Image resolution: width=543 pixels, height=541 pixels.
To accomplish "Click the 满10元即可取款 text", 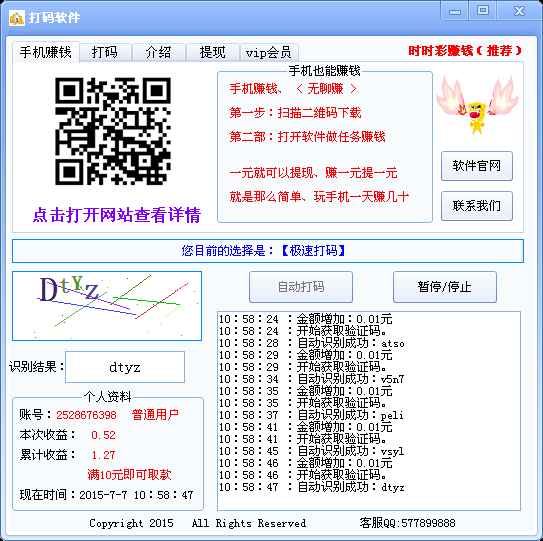I will [129, 475].
